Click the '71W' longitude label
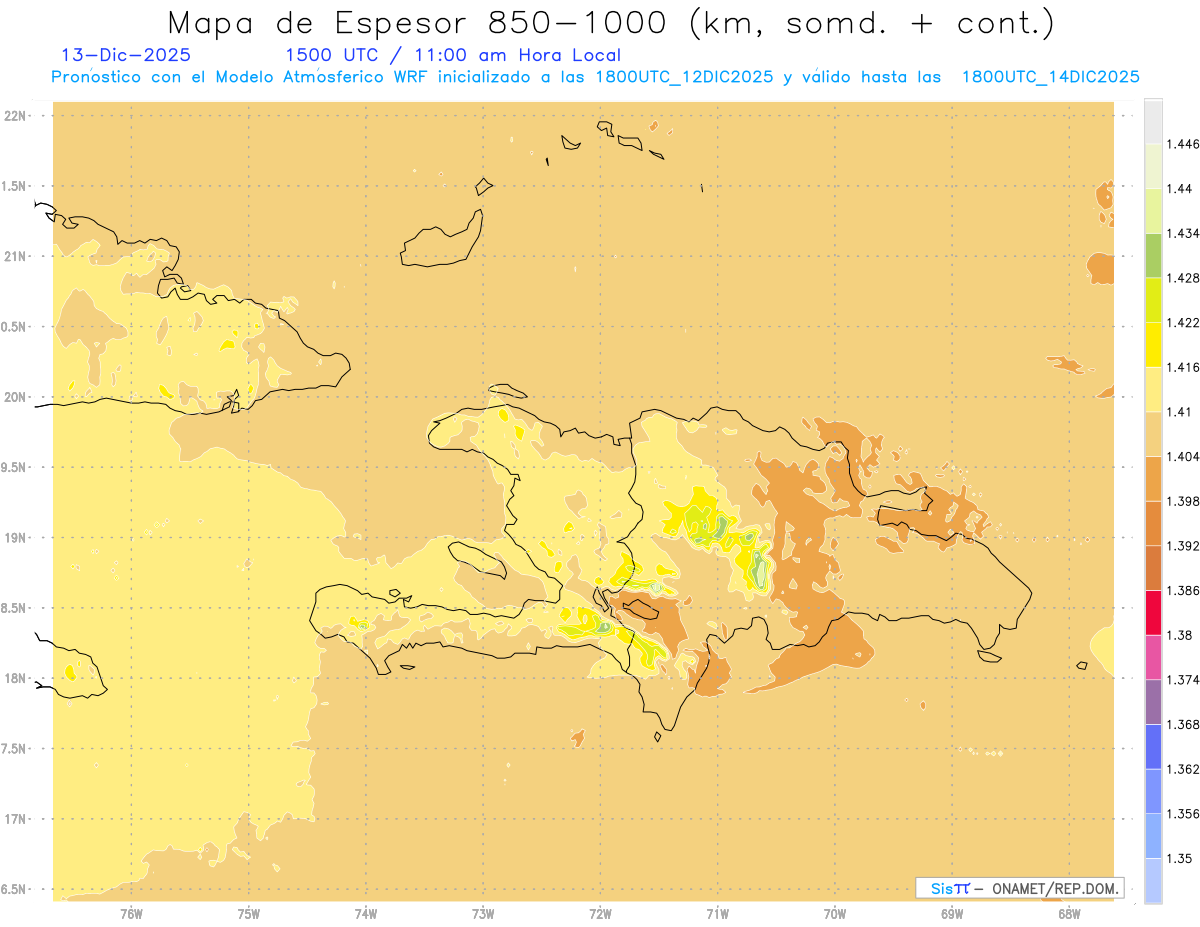This screenshot has height=927, width=1200. [x=717, y=913]
